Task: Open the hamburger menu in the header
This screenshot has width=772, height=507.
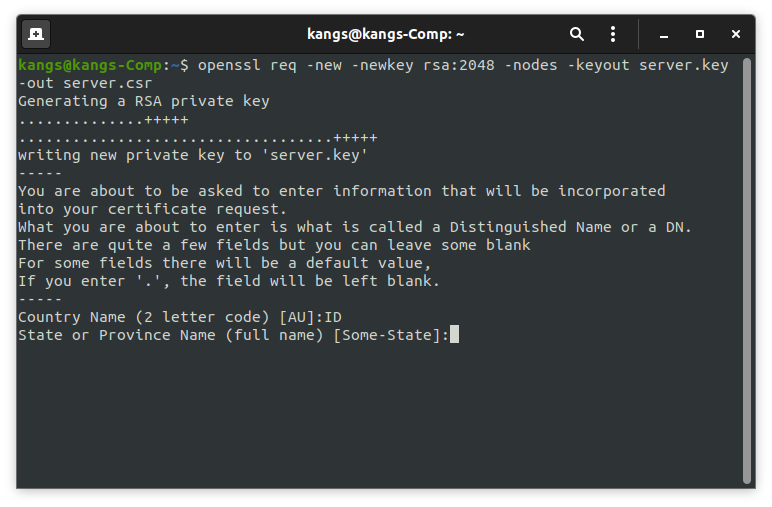Action: [x=614, y=34]
